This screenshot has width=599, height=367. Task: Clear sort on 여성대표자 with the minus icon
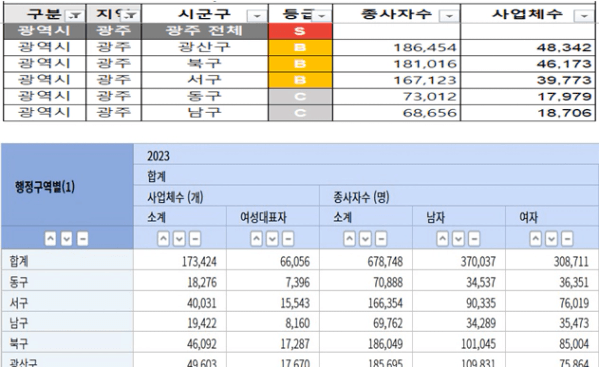pos(288,239)
